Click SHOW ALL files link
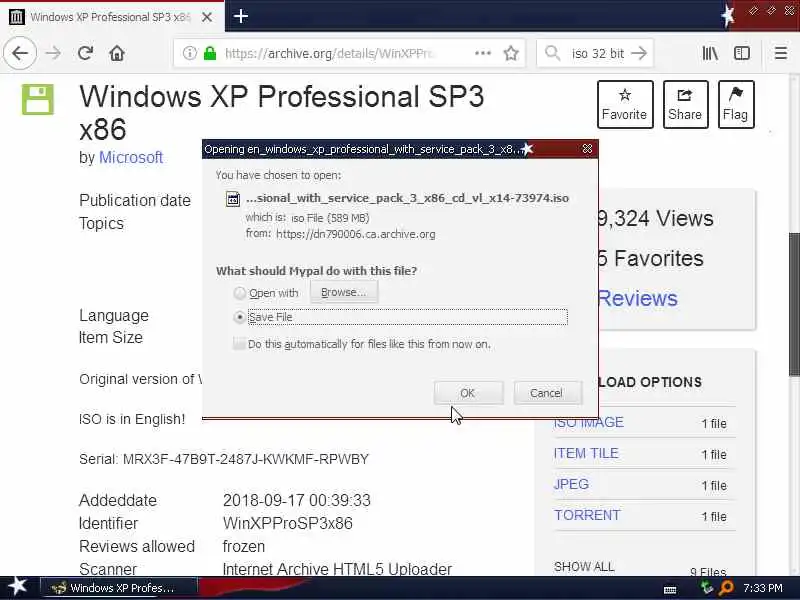Image resolution: width=800 pixels, height=600 pixels. (584, 567)
